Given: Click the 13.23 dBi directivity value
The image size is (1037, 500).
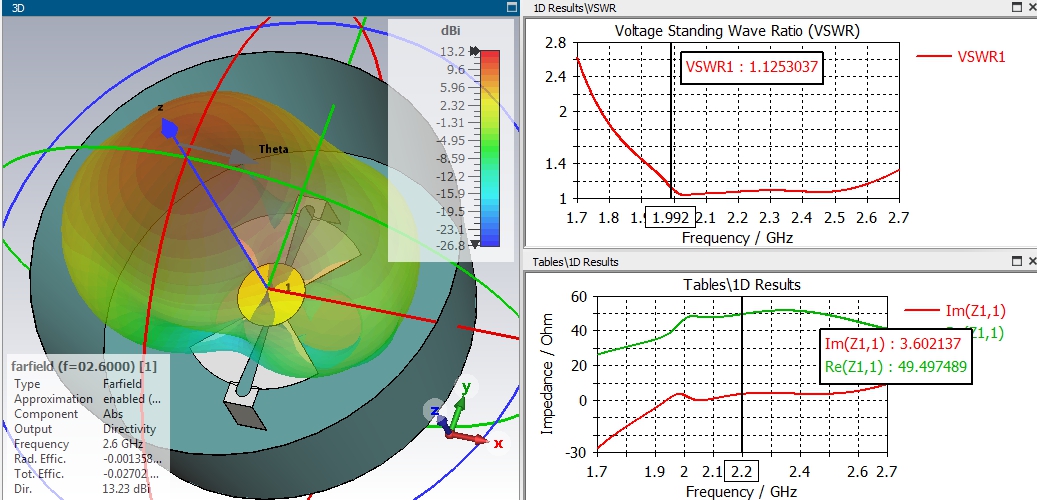Looking at the screenshot, I should tap(126, 489).
